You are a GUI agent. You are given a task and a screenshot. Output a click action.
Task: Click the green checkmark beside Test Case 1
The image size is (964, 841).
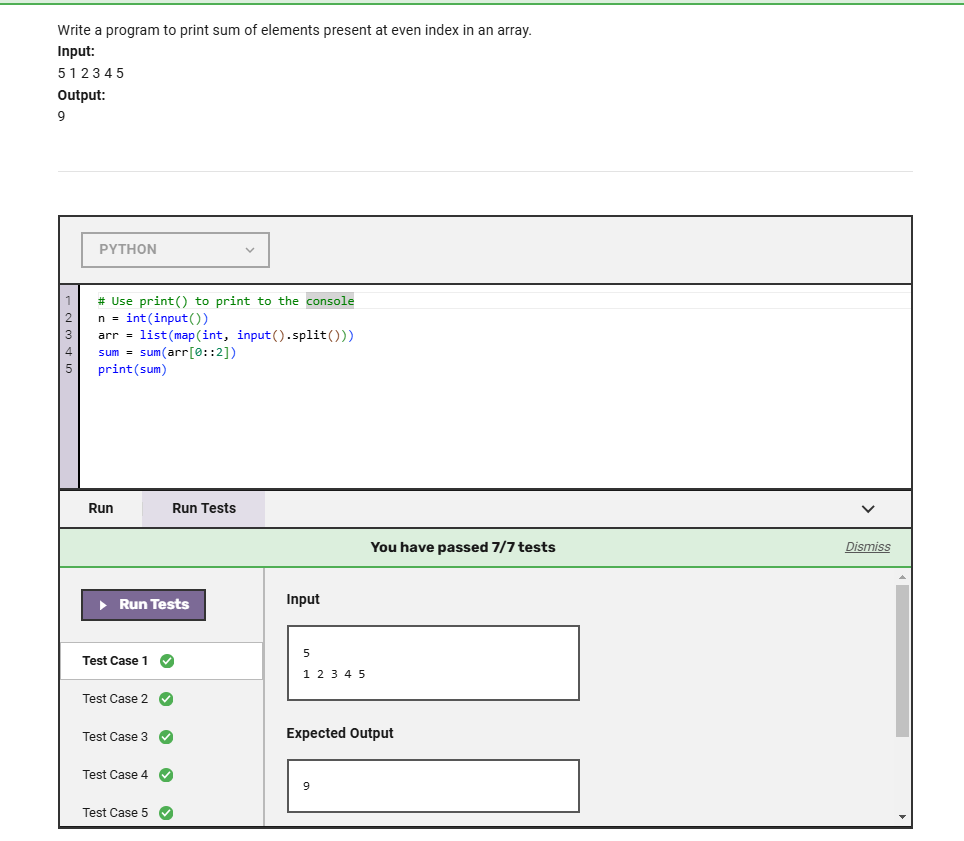pyautogui.click(x=167, y=660)
